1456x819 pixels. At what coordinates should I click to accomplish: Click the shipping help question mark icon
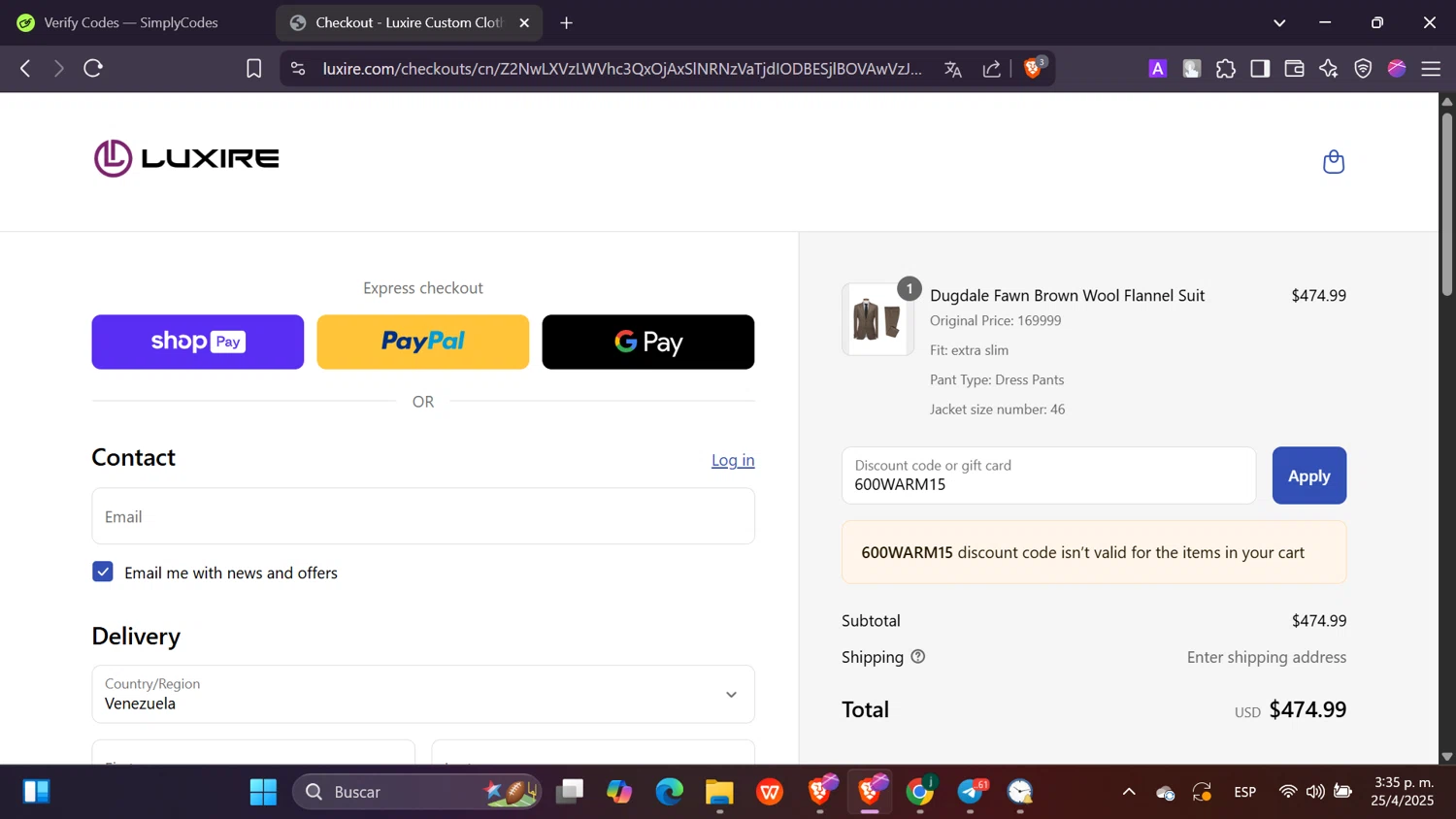(918, 657)
